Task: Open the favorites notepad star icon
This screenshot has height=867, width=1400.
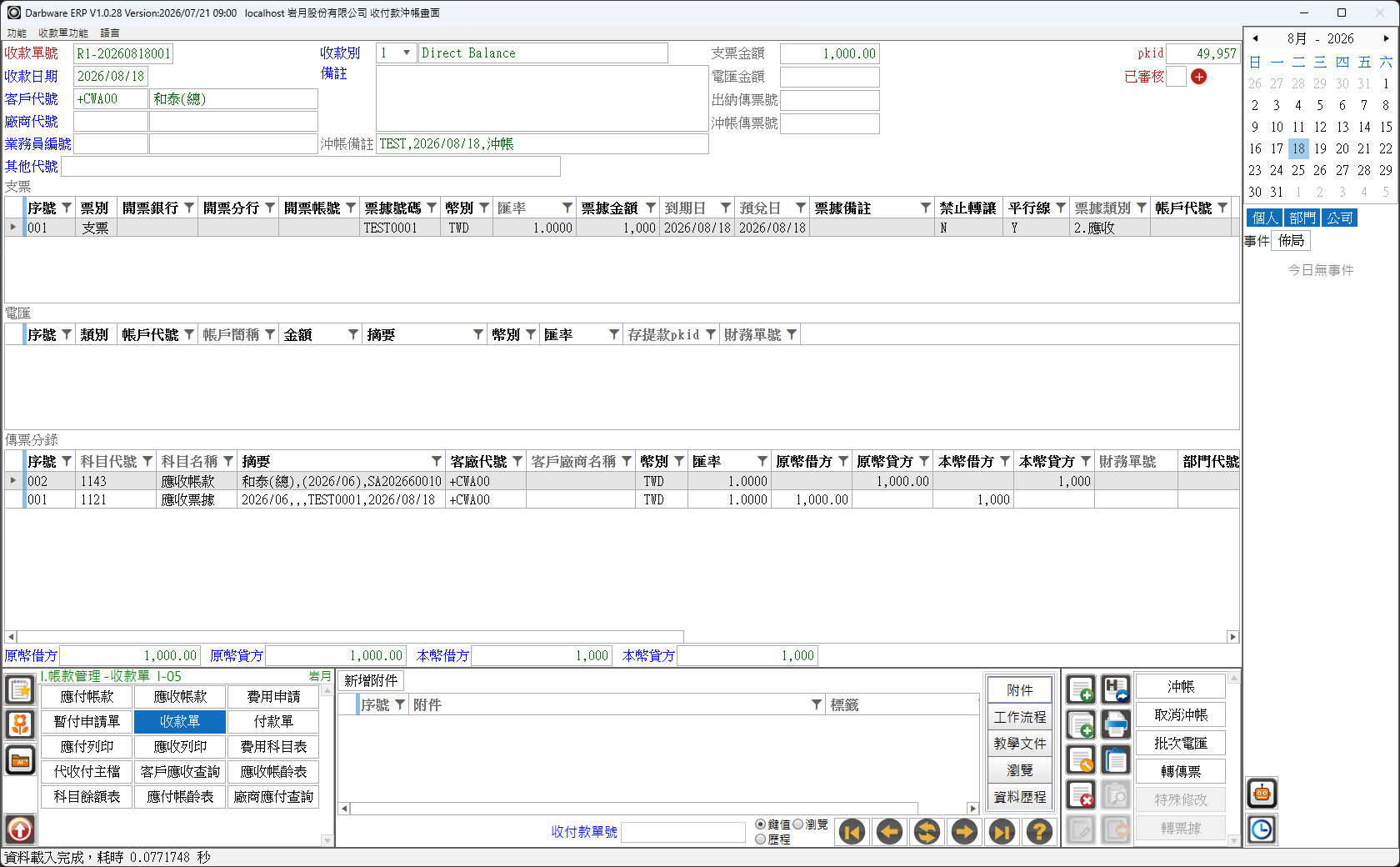Action: (x=20, y=690)
